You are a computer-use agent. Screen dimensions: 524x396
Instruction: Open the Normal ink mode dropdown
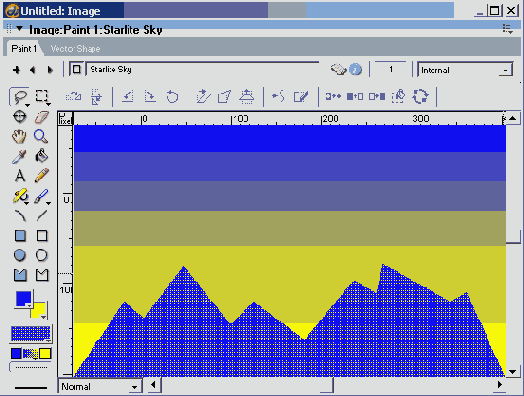(100, 387)
